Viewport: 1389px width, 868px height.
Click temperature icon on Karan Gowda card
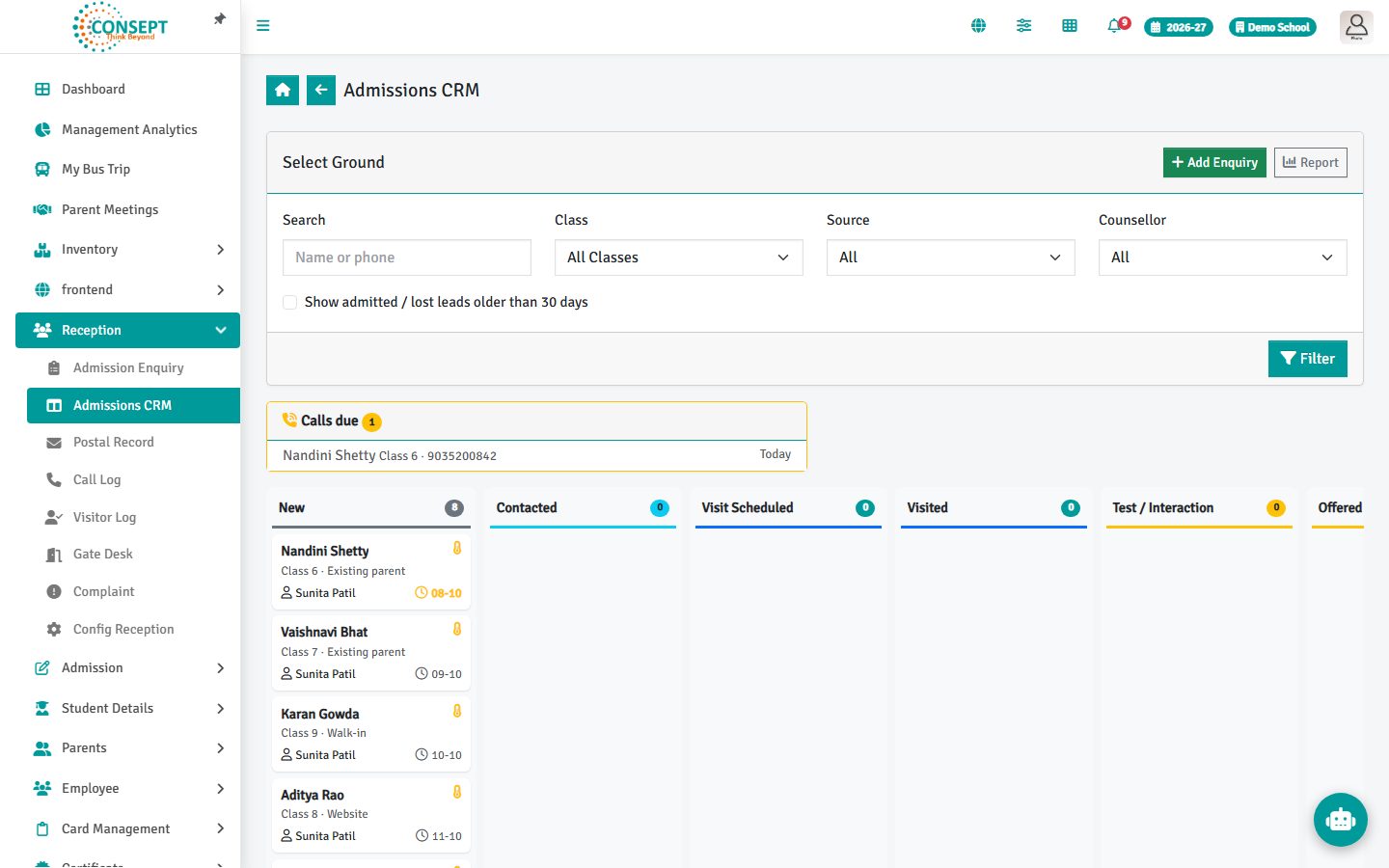[x=457, y=711]
